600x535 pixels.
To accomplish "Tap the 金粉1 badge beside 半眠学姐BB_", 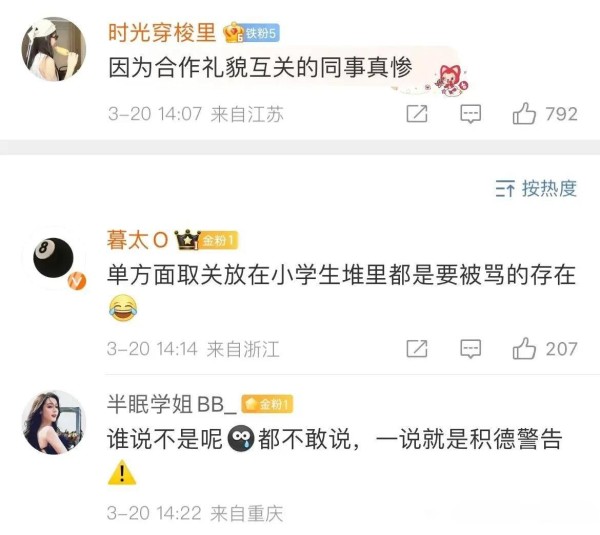I will tap(267, 404).
